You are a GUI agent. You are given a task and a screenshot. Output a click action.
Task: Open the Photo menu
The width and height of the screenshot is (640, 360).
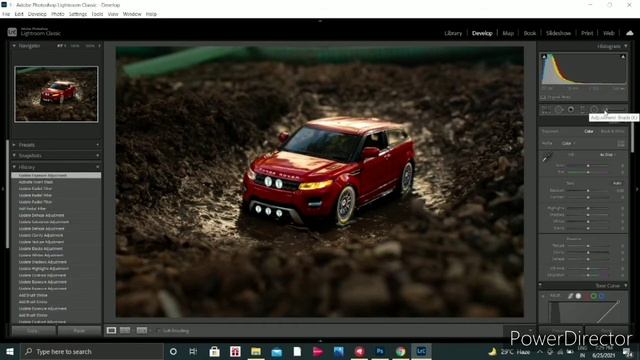click(x=58, y=14)
